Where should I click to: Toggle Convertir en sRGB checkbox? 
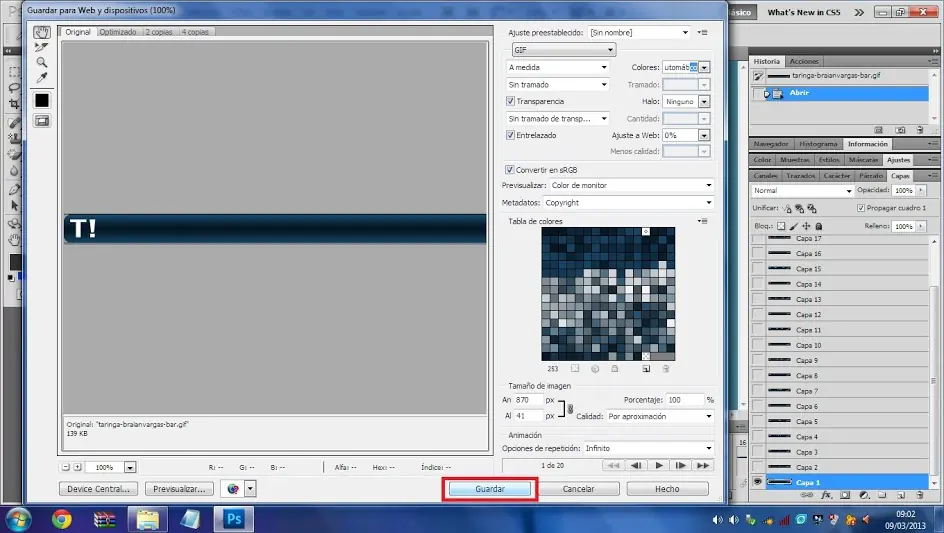510,170
